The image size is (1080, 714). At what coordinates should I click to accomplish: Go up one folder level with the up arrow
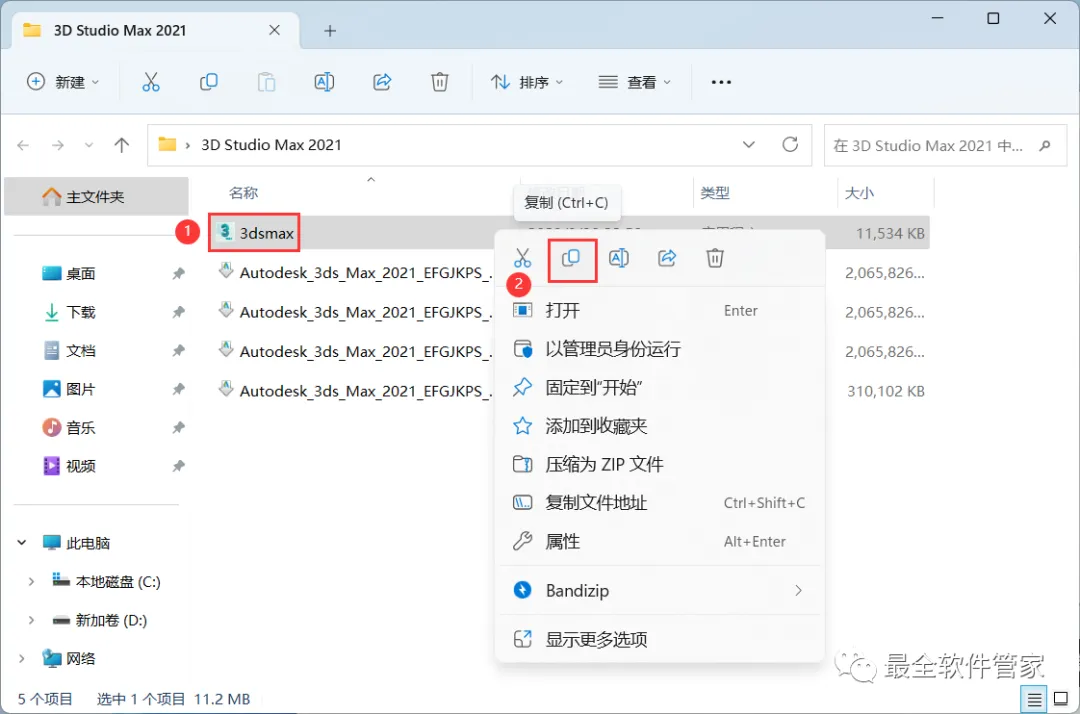coord(121,145)
